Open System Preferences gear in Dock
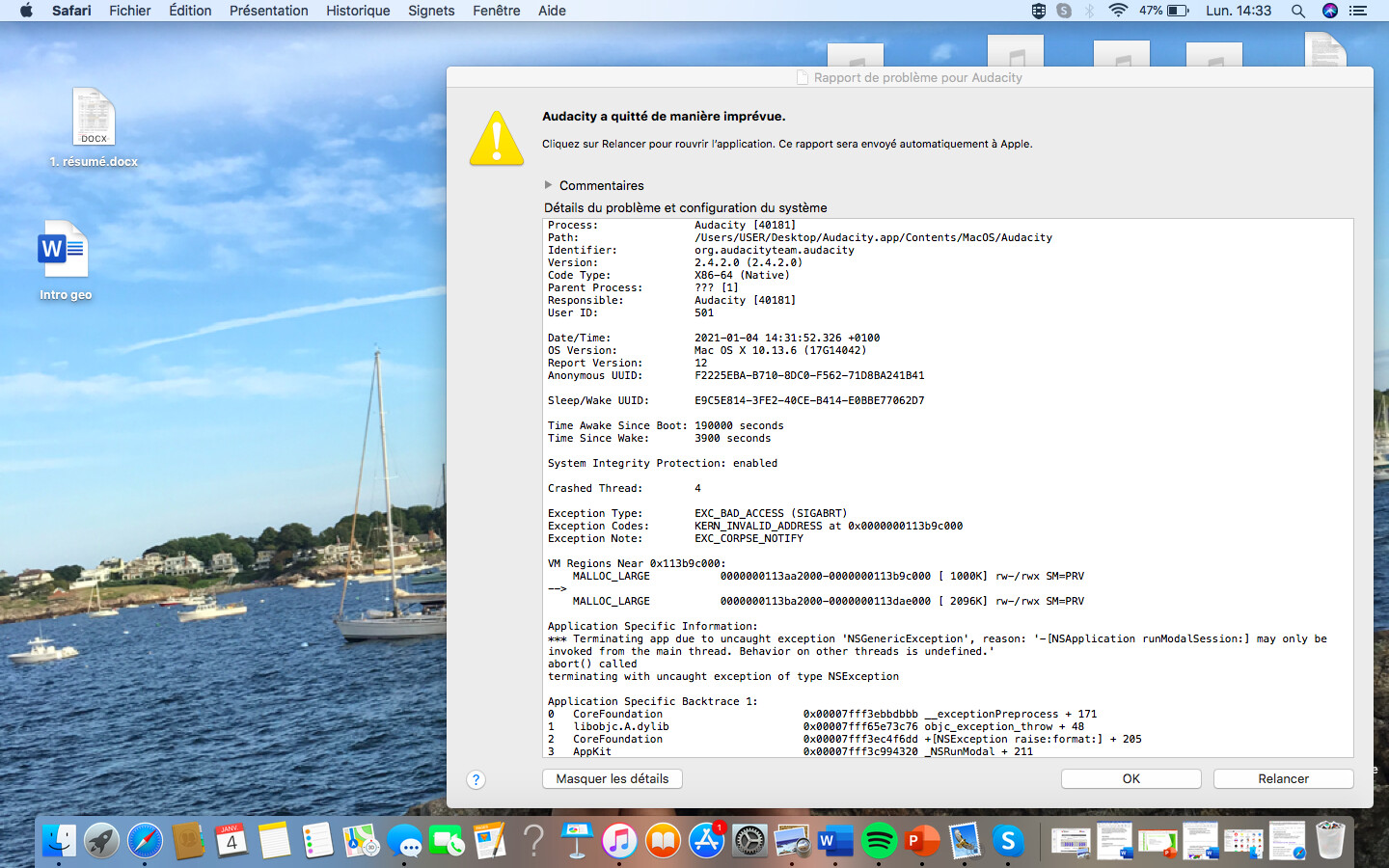Viewport: 1389px width, 868px height. [749, 841]
